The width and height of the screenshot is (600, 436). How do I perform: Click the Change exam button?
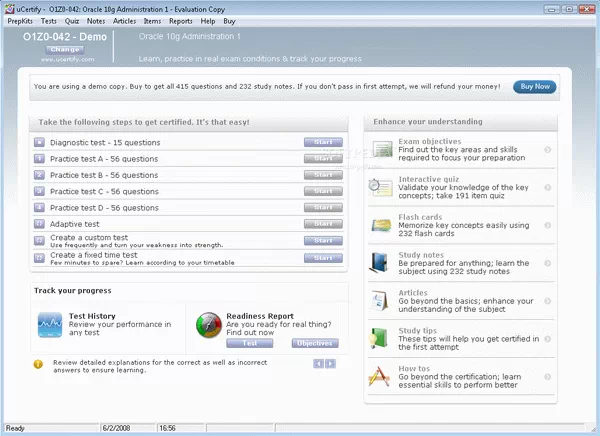(65, 49)
